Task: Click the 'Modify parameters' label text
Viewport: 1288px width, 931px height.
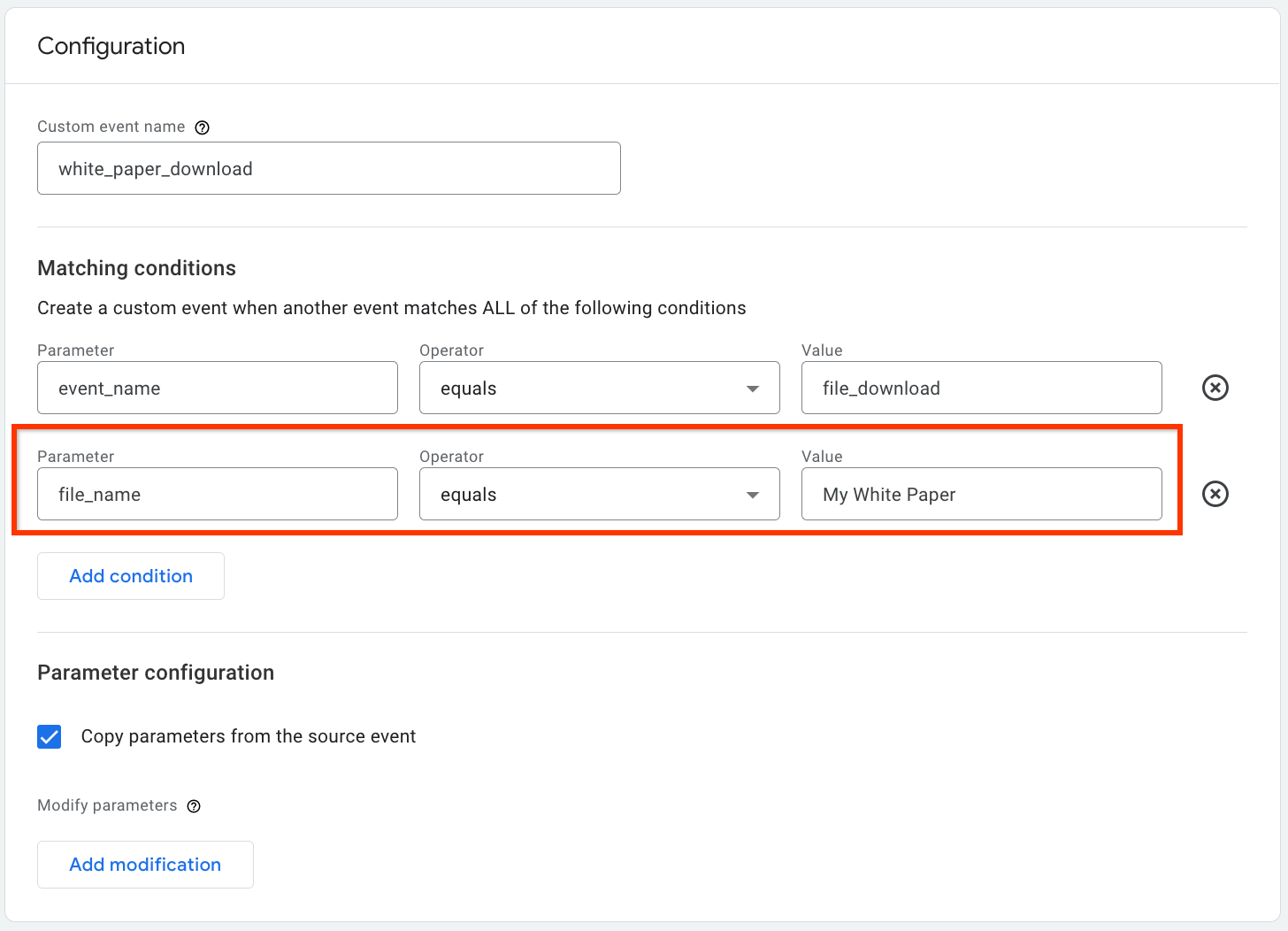Action: coord(107,805)
